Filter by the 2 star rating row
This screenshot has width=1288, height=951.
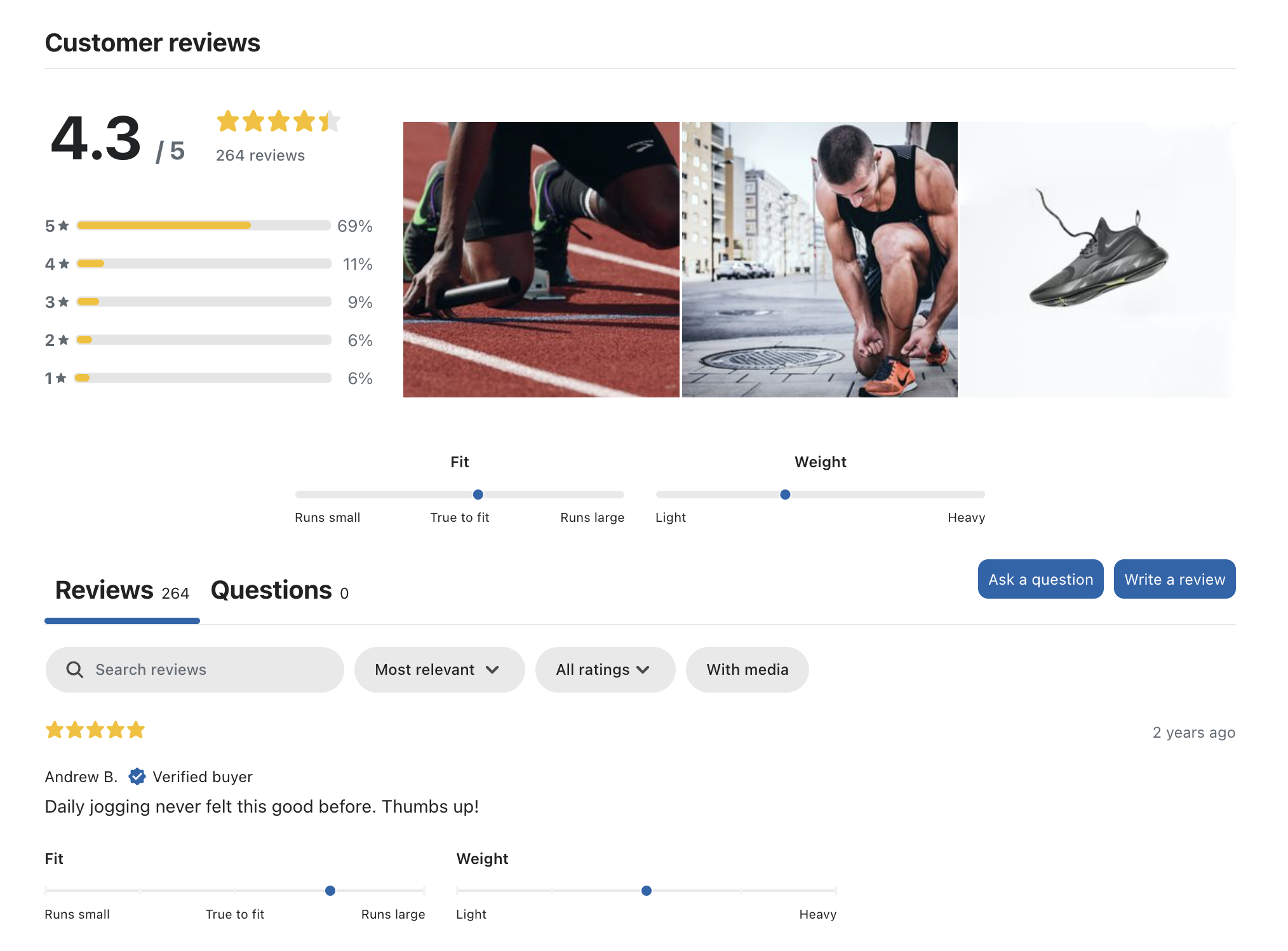pos(203,340)
